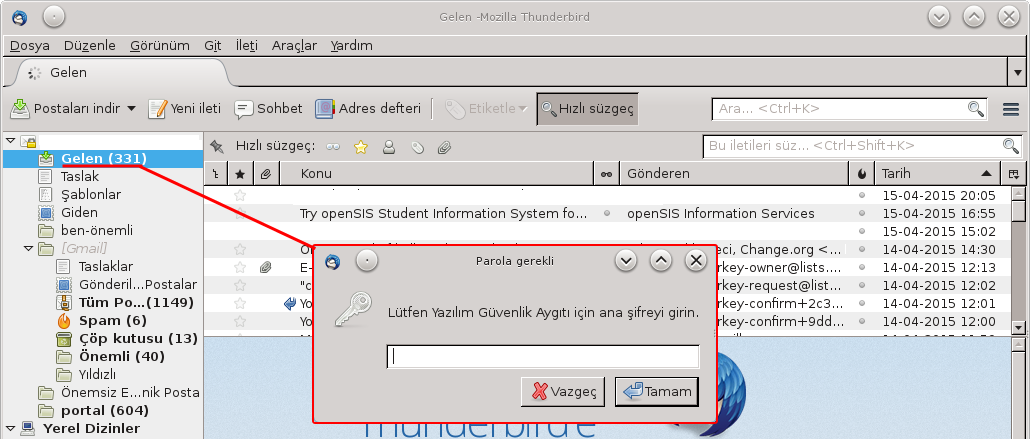Open the Araçlar menu
The height and width of the screenshot is (439, 1030).
(294, 45)
